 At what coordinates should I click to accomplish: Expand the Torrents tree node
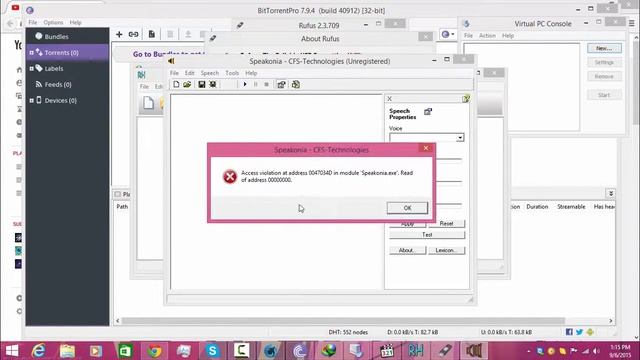31,53
